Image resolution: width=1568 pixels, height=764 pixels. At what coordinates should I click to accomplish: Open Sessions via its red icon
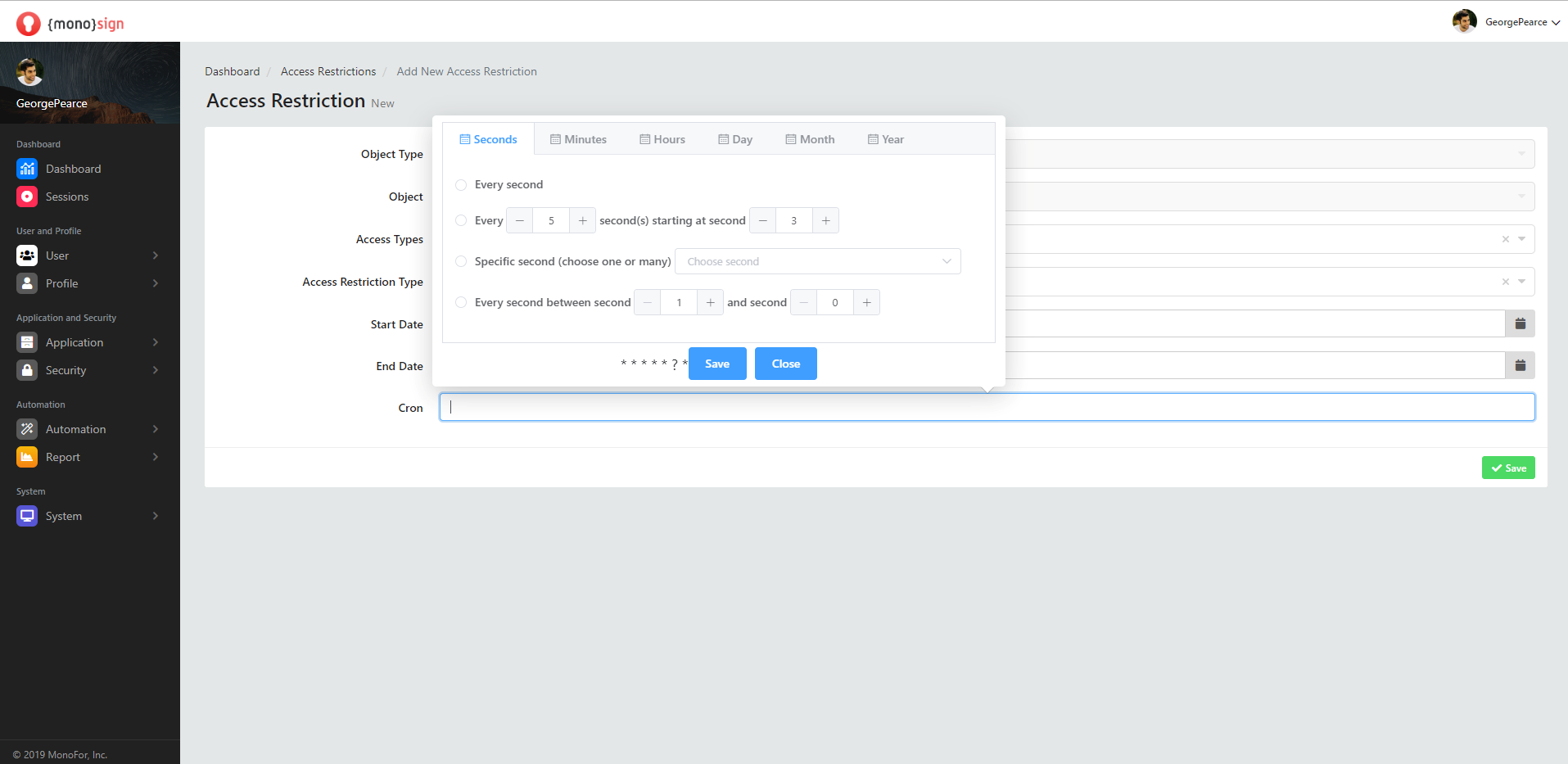tap(27, 197)
